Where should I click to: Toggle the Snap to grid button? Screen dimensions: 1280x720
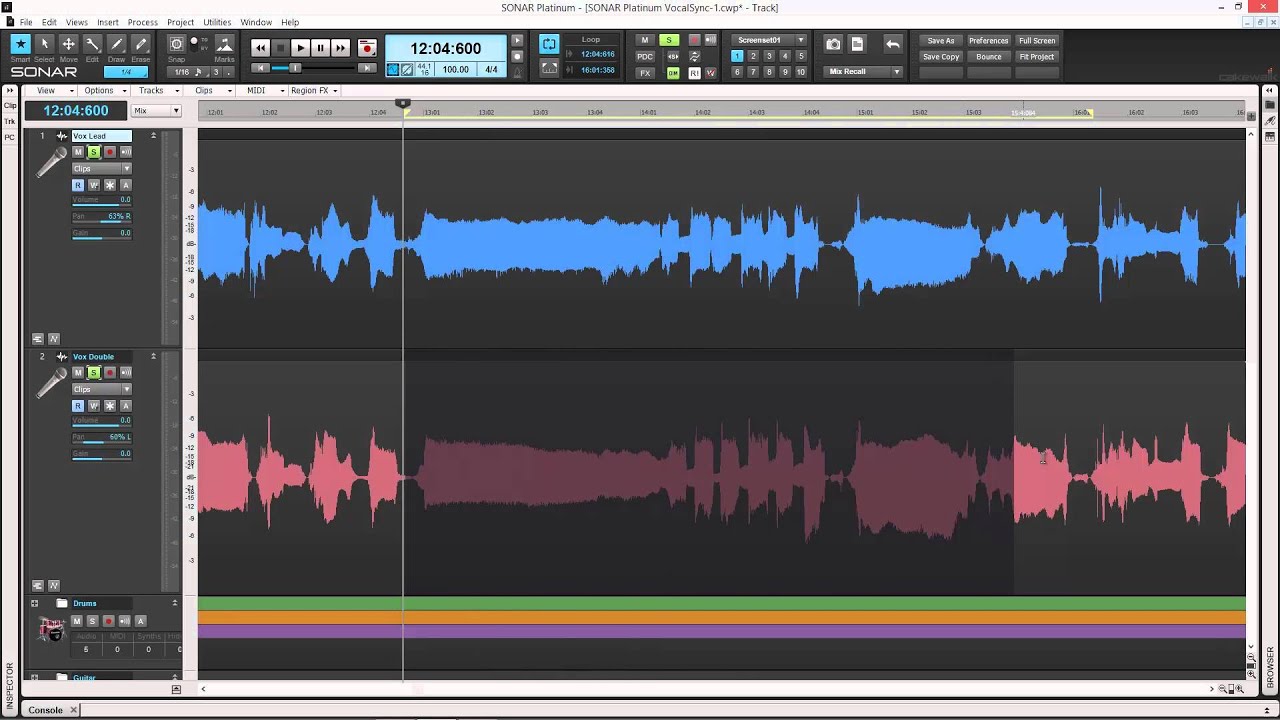[x=177, y=44]
